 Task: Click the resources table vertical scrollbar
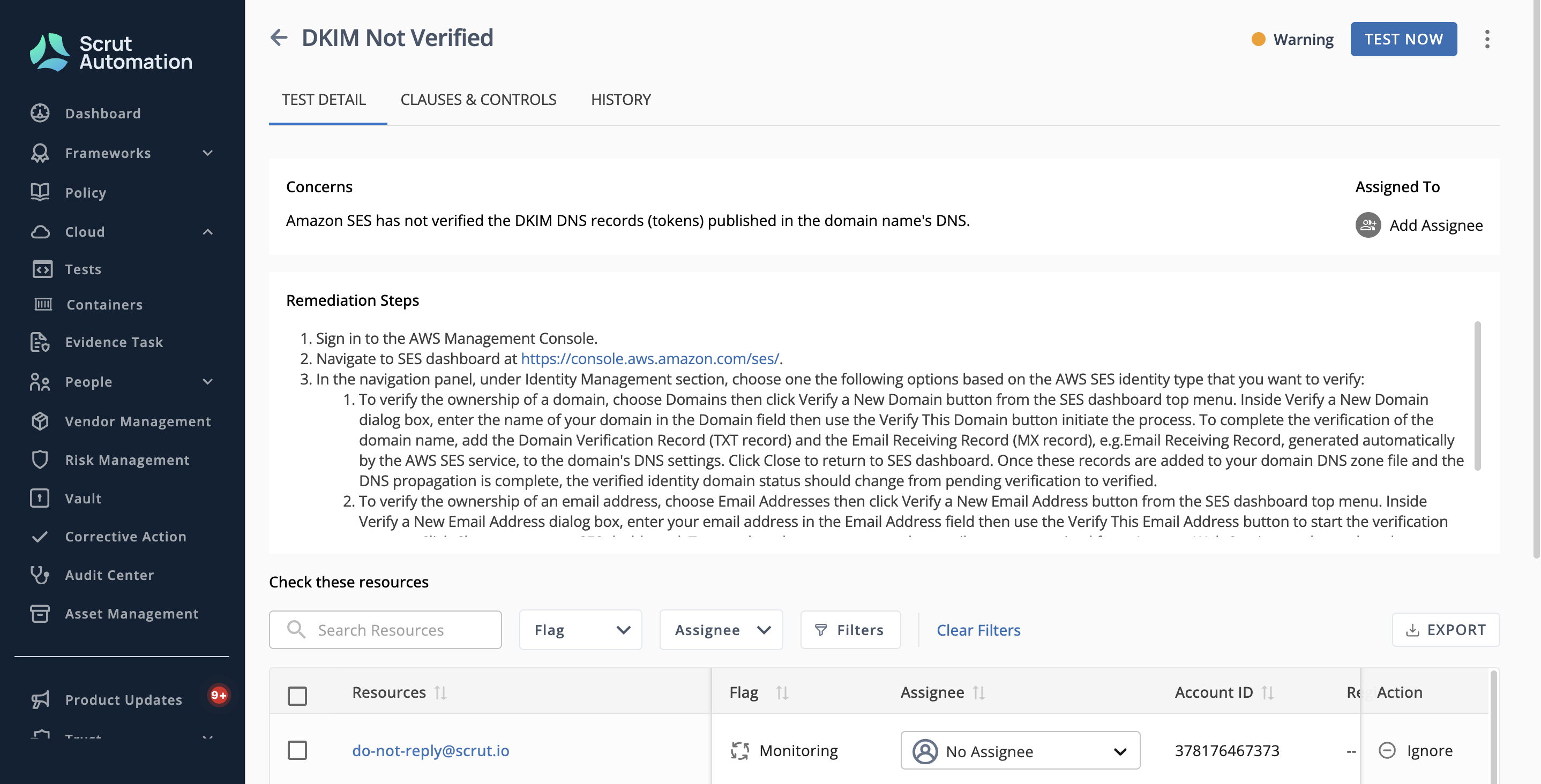pos(1493,727)
